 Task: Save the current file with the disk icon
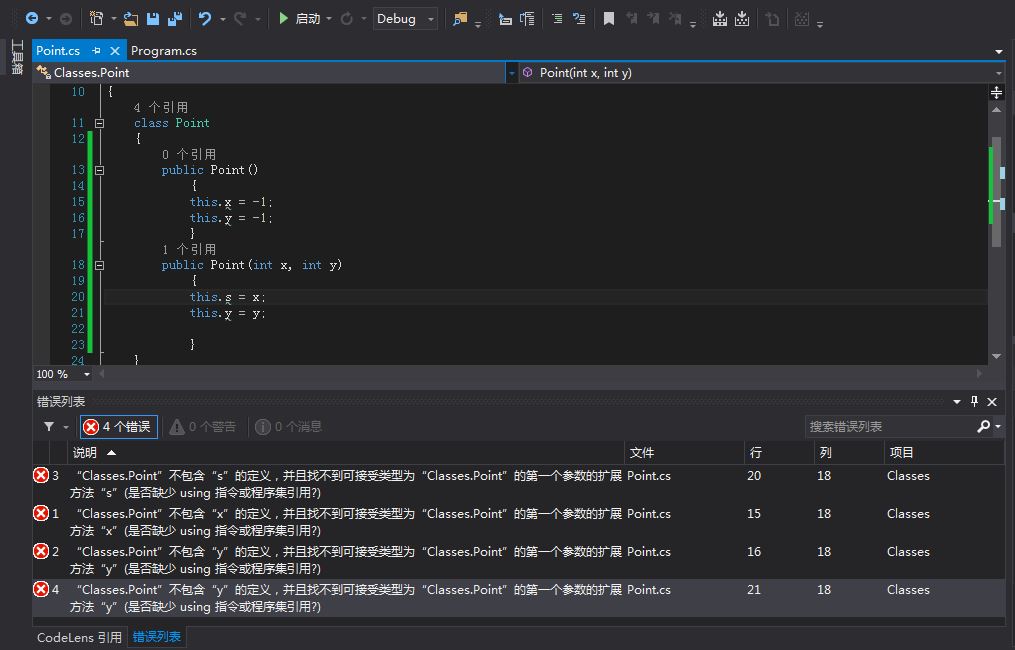pyautogui.click(x=153, y=19)
